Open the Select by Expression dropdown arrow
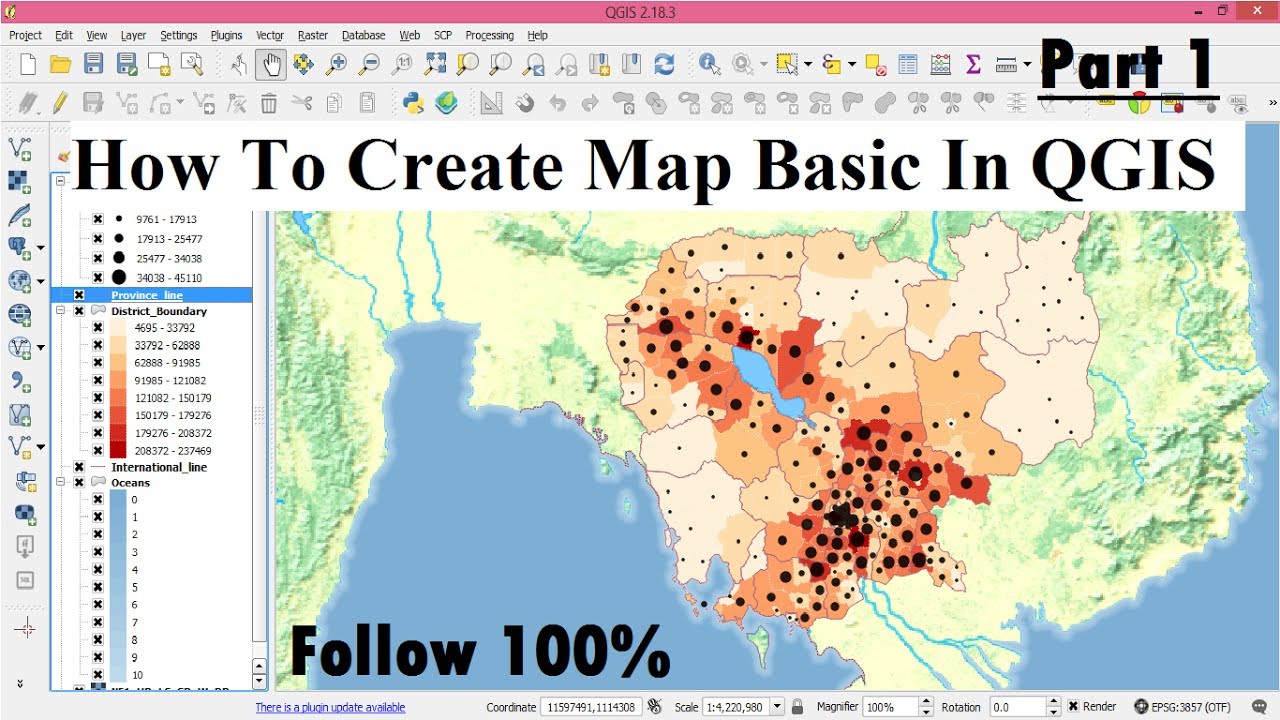This screenshot has height=720, width=1280. [x=852, y=65]
